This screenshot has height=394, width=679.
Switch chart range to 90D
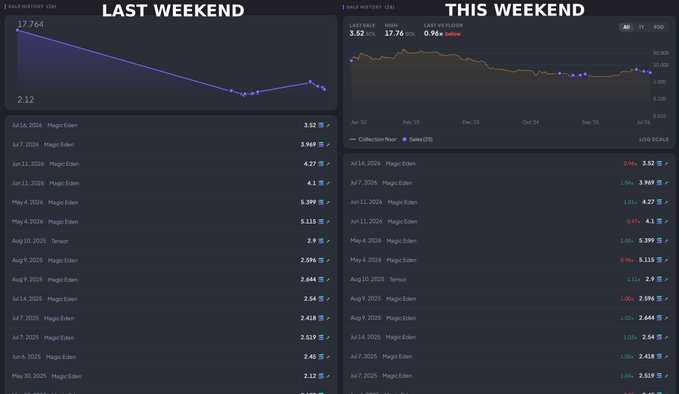[x=659, y=27]
